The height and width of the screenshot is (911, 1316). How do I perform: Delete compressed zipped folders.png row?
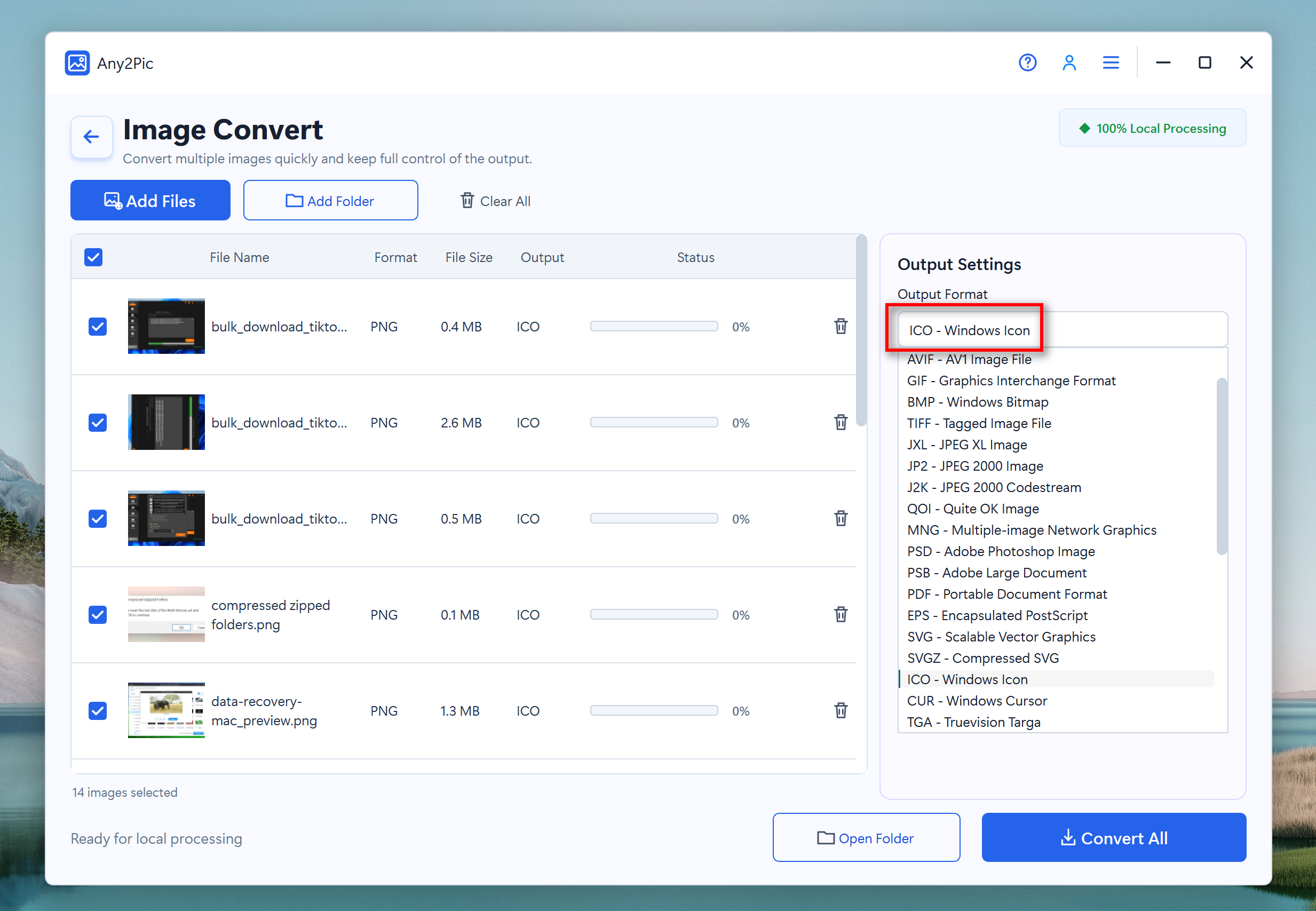841,614
